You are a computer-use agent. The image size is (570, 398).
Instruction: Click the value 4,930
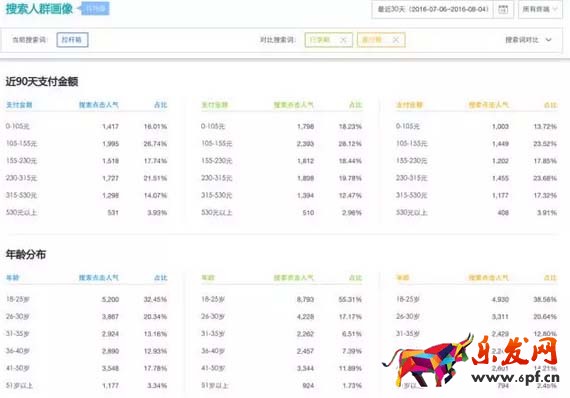(500, 299)
